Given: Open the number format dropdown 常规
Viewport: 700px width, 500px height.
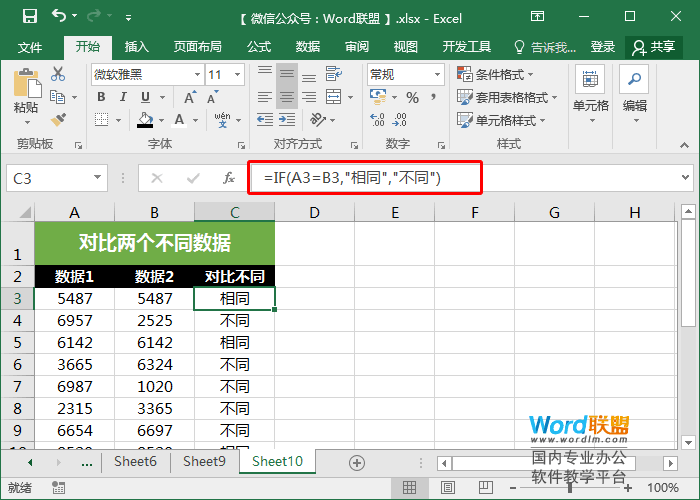Looking at the screenshot, I should point(437,75).
